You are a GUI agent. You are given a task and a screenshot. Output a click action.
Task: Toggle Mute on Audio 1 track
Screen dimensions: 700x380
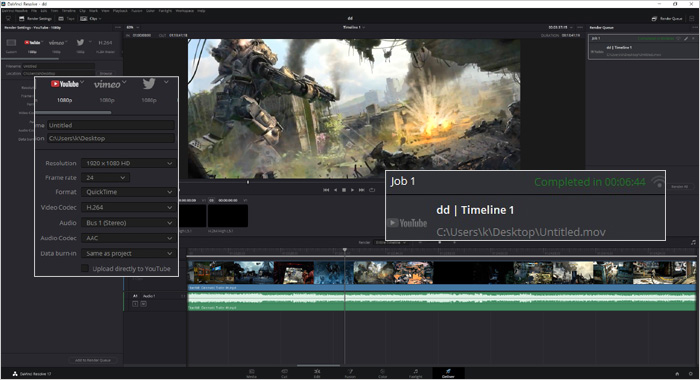coord(143,304)
